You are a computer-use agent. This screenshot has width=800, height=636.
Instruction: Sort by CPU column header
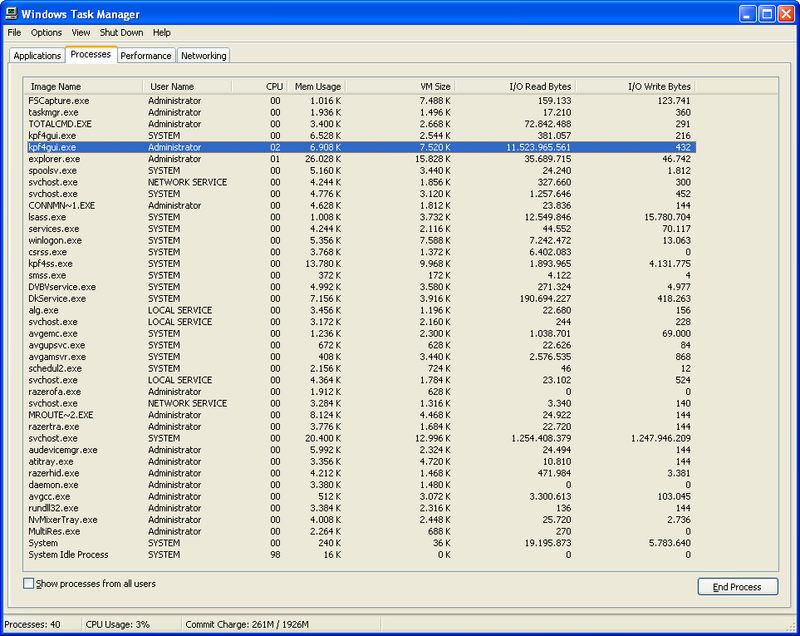point(260,87)
